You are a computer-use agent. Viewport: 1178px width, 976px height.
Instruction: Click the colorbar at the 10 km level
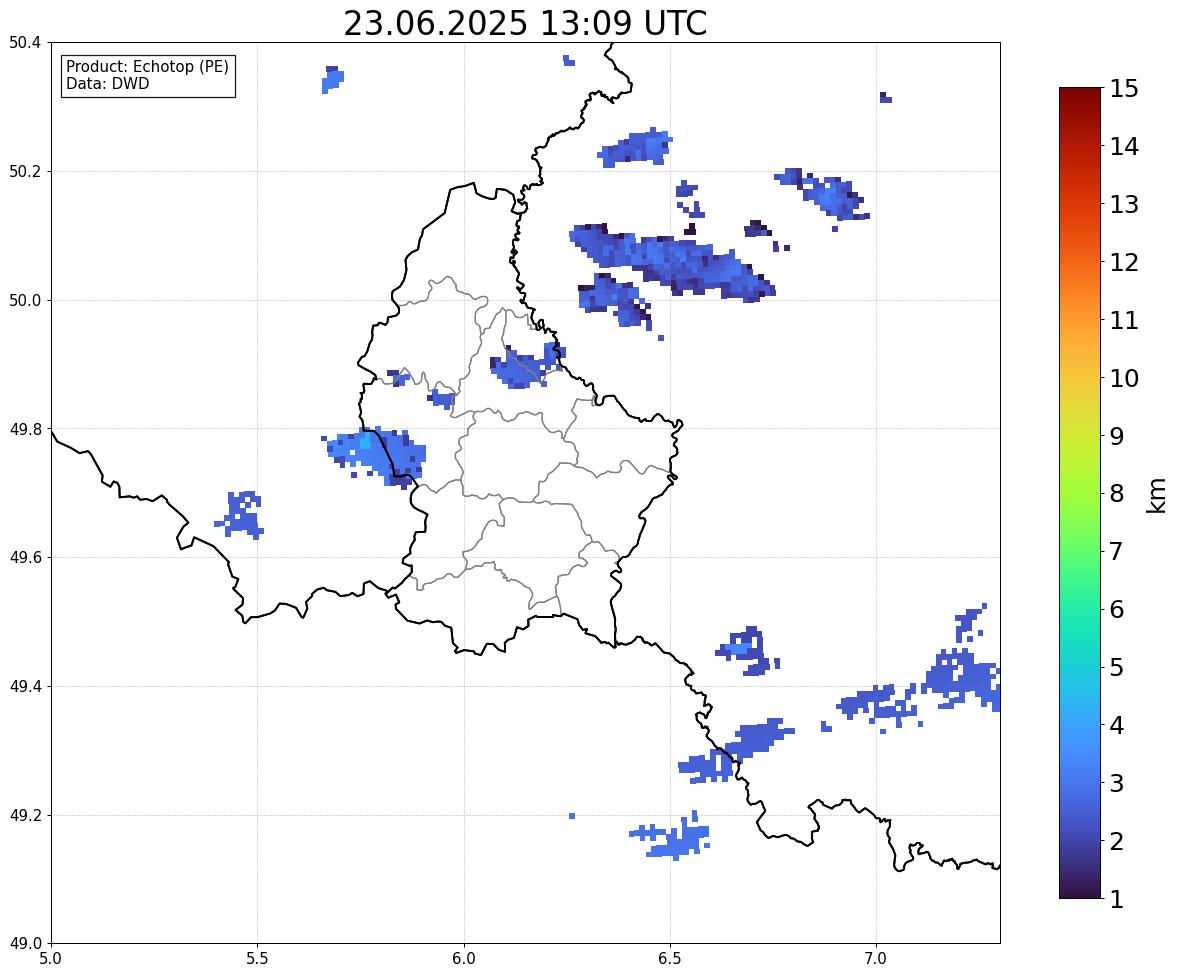click(x=1080, y=378)
